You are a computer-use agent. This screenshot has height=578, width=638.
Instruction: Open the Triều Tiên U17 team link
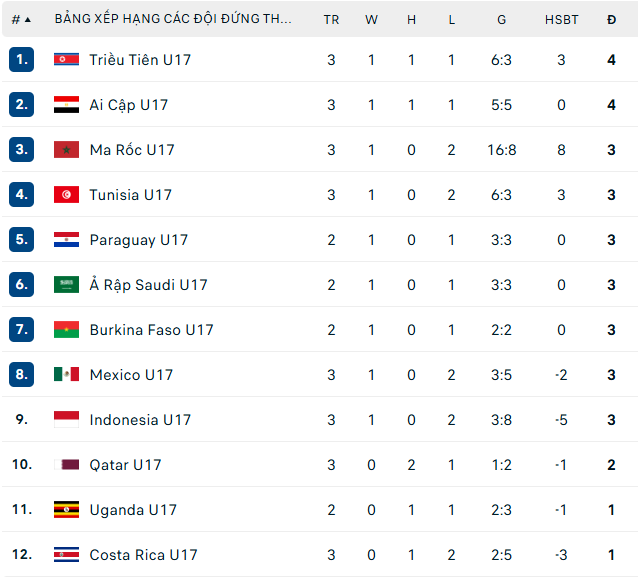pos(140,60)
